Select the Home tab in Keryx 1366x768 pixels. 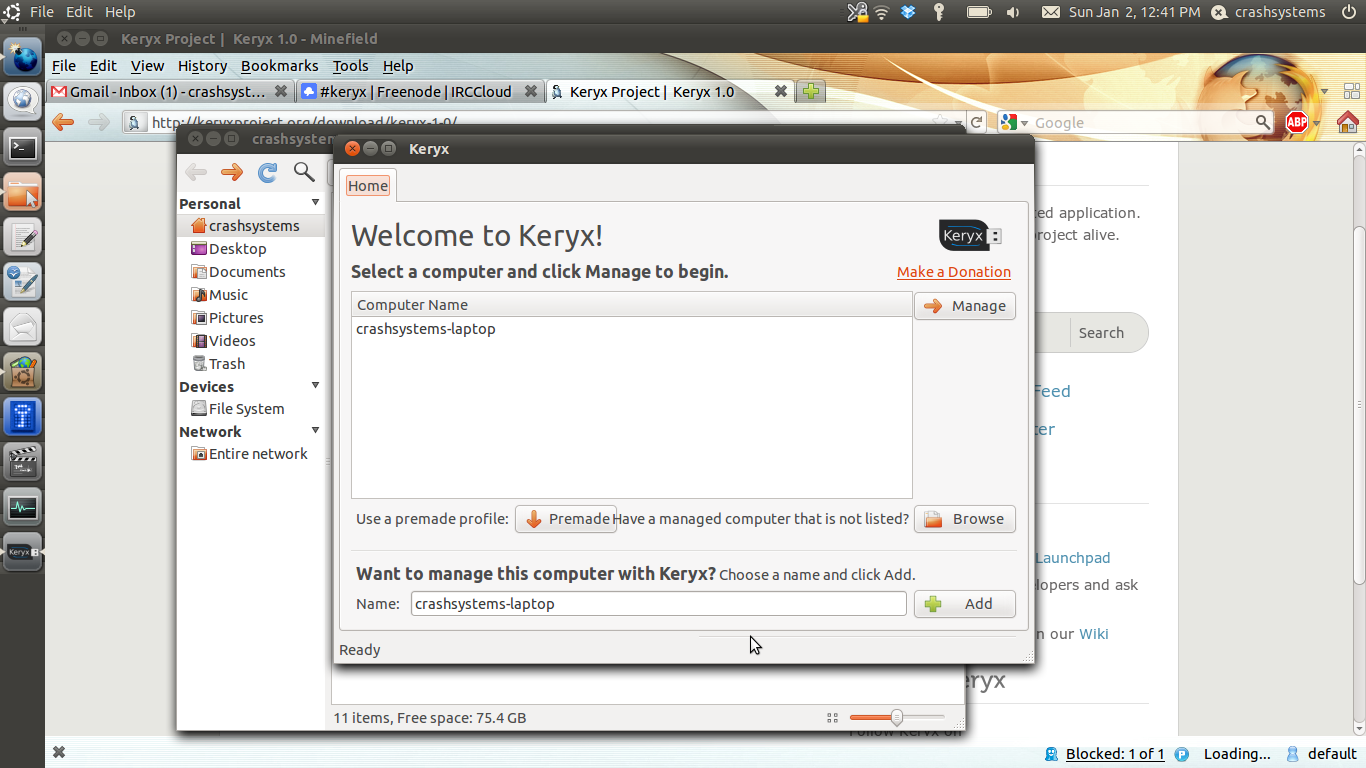(368, 186)
